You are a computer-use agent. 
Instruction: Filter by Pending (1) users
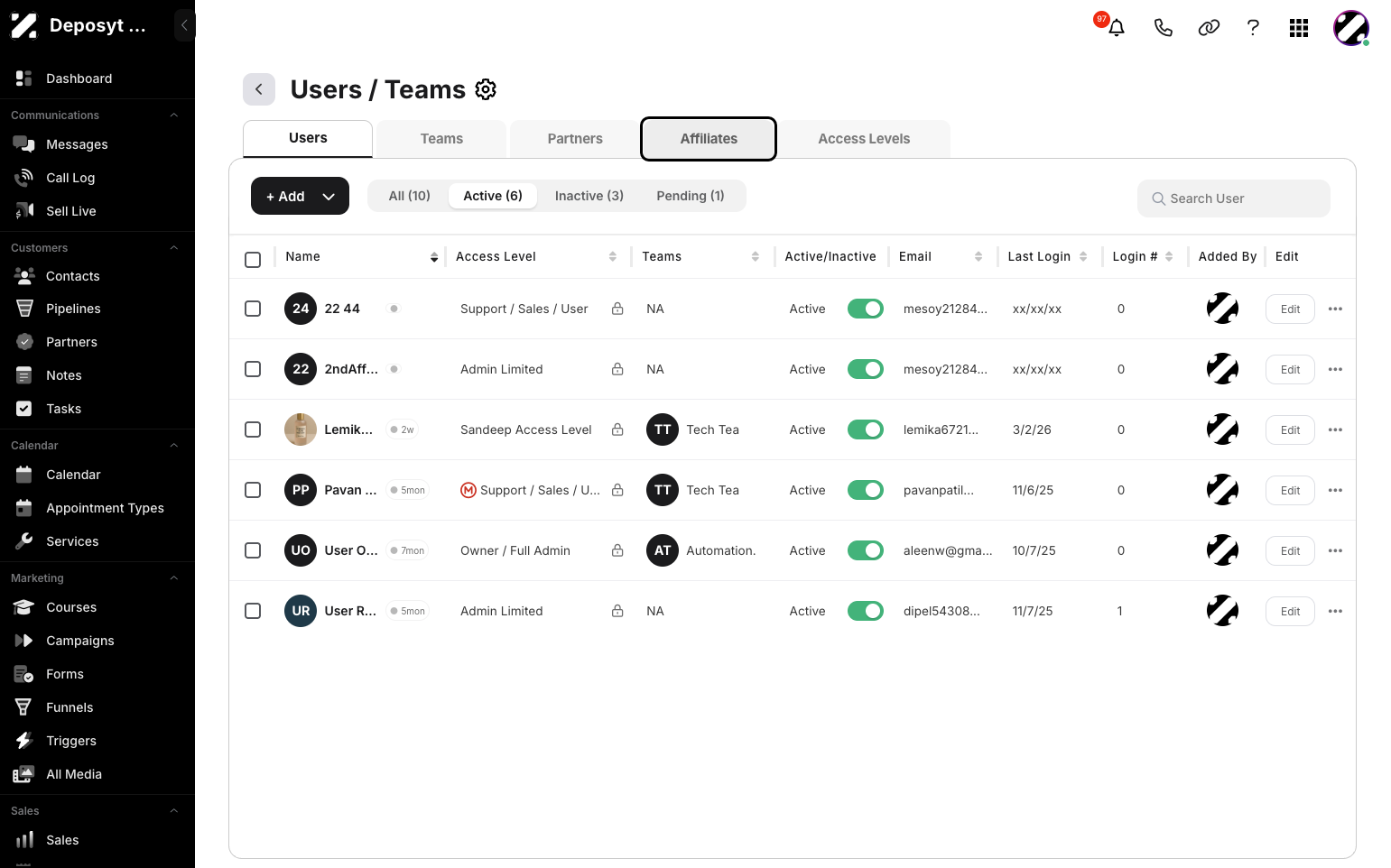point(691,196)
